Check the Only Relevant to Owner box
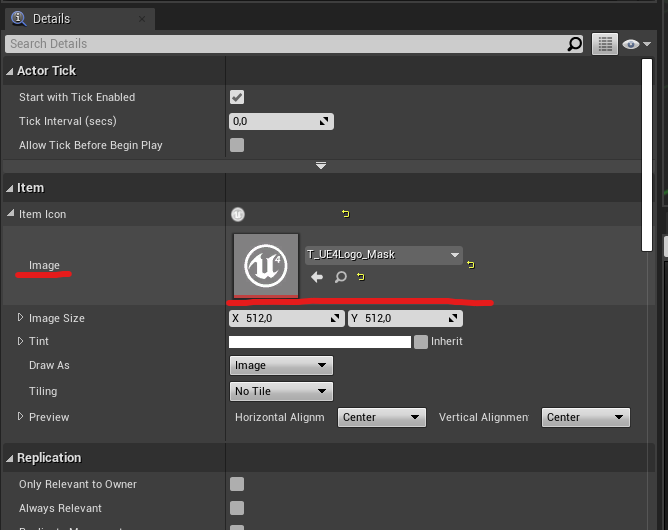 click(x=237, y=484)
